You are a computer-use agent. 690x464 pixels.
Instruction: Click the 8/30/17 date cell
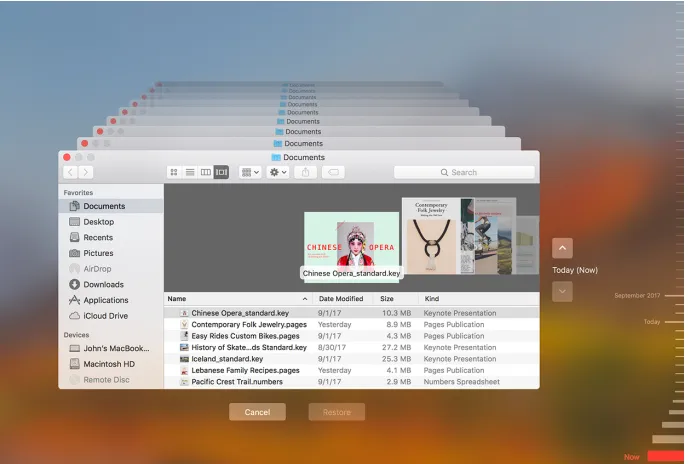(x=332, y=347)
